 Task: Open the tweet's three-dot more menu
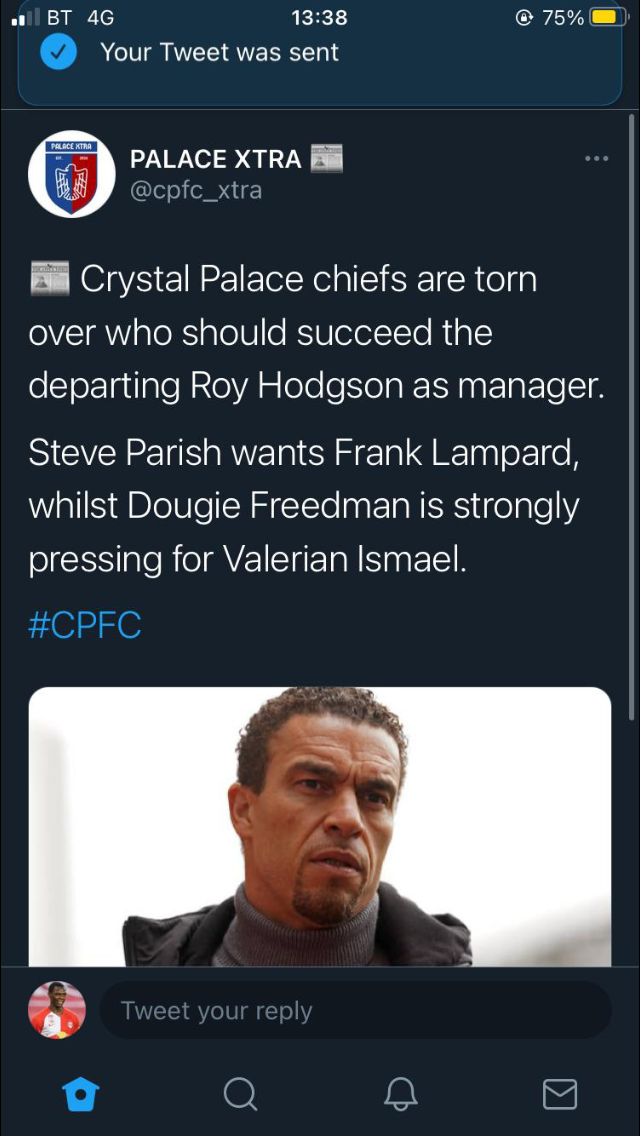pyautogui.click(x=596, y=158)
